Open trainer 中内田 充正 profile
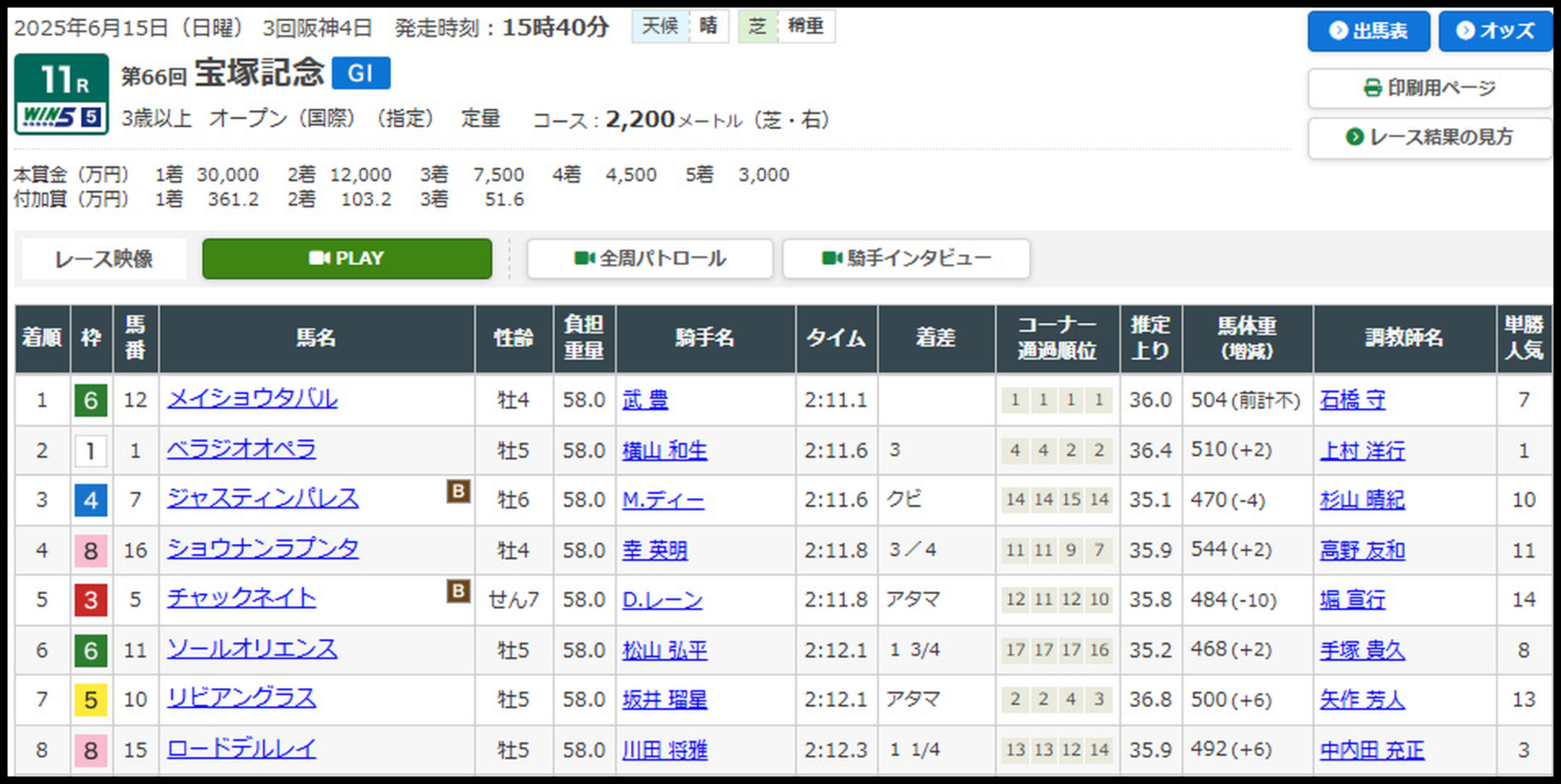This screenshot has height=784, width=1561. [x=1372, y=750]
